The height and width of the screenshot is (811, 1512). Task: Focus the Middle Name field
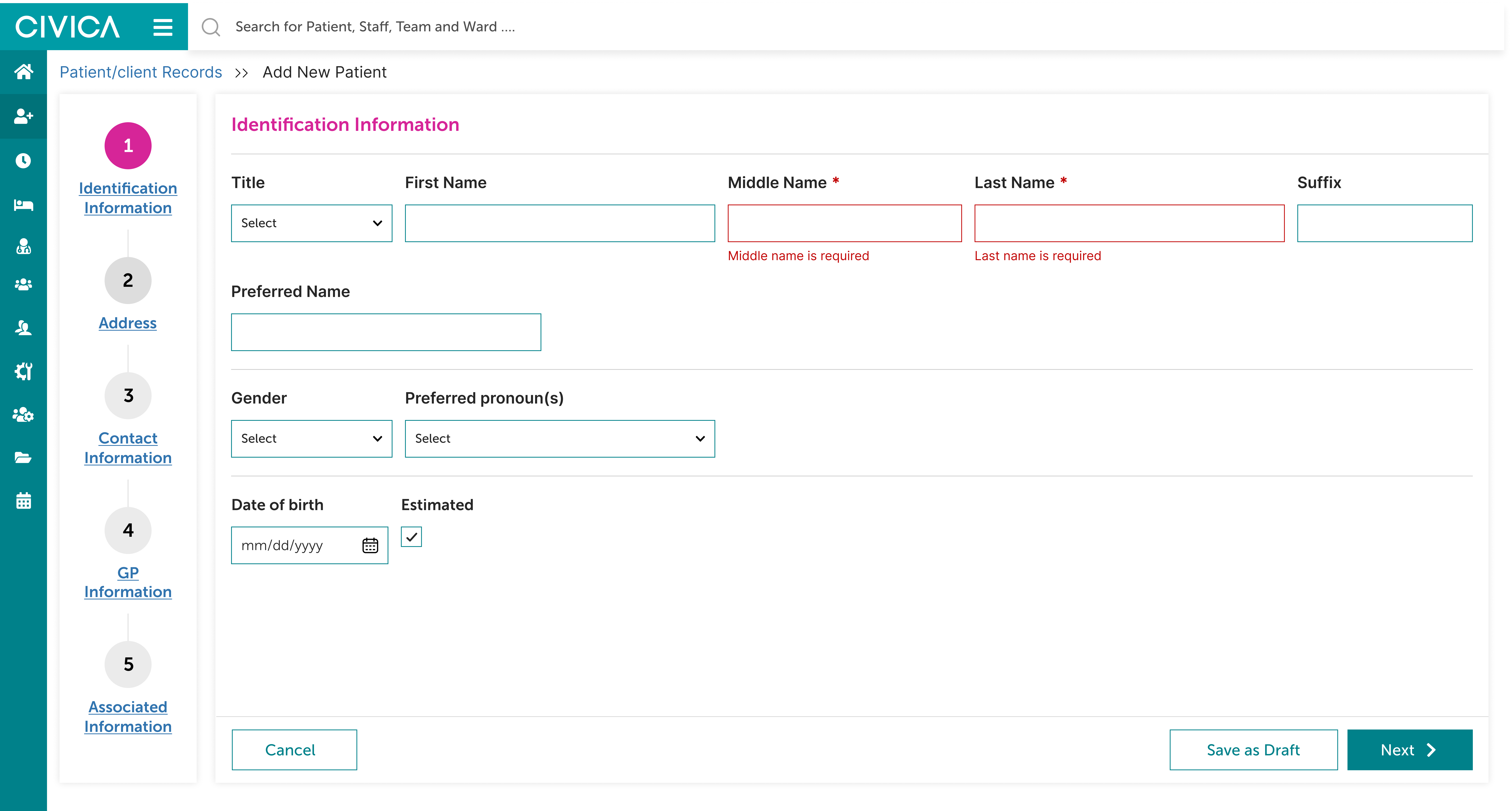845,223
